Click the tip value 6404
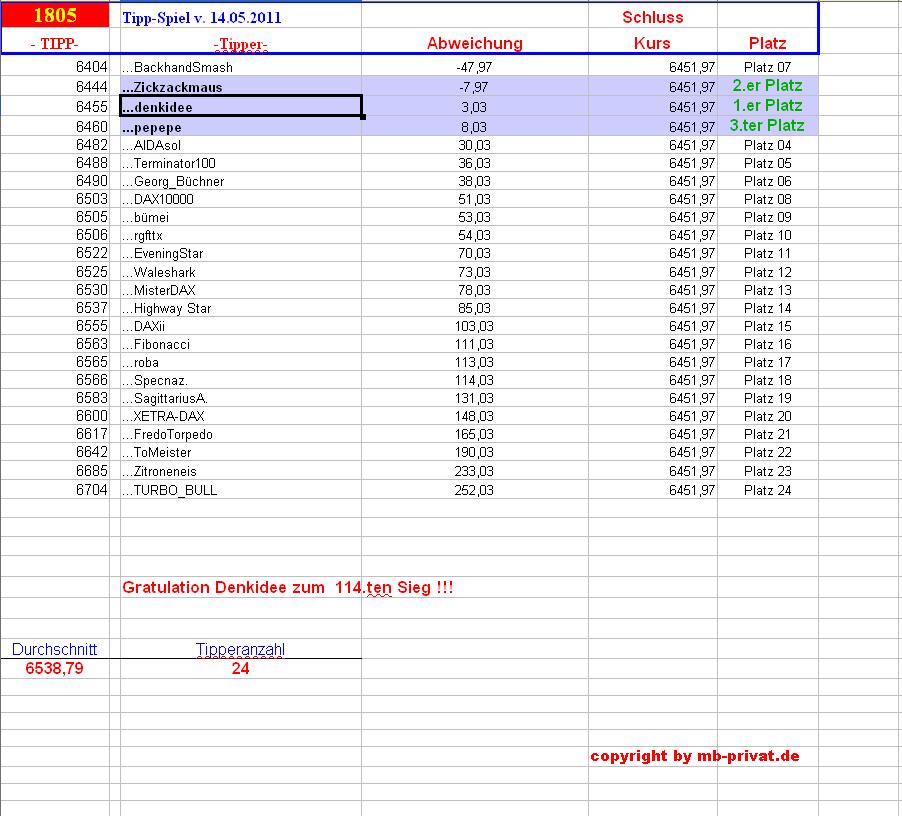Image resolution: width=902 pixels, height=816 pixels. click(x=91, y=67)
